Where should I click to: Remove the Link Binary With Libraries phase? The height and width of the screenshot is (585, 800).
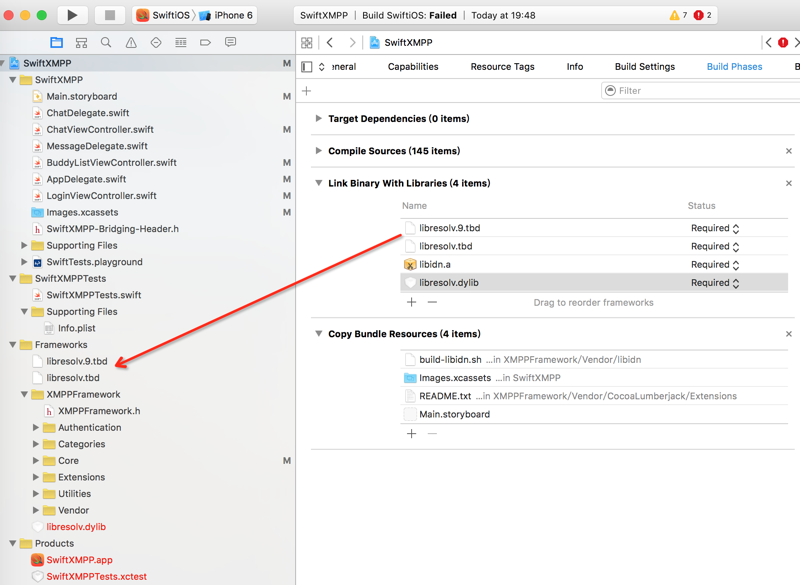point(789,183)
